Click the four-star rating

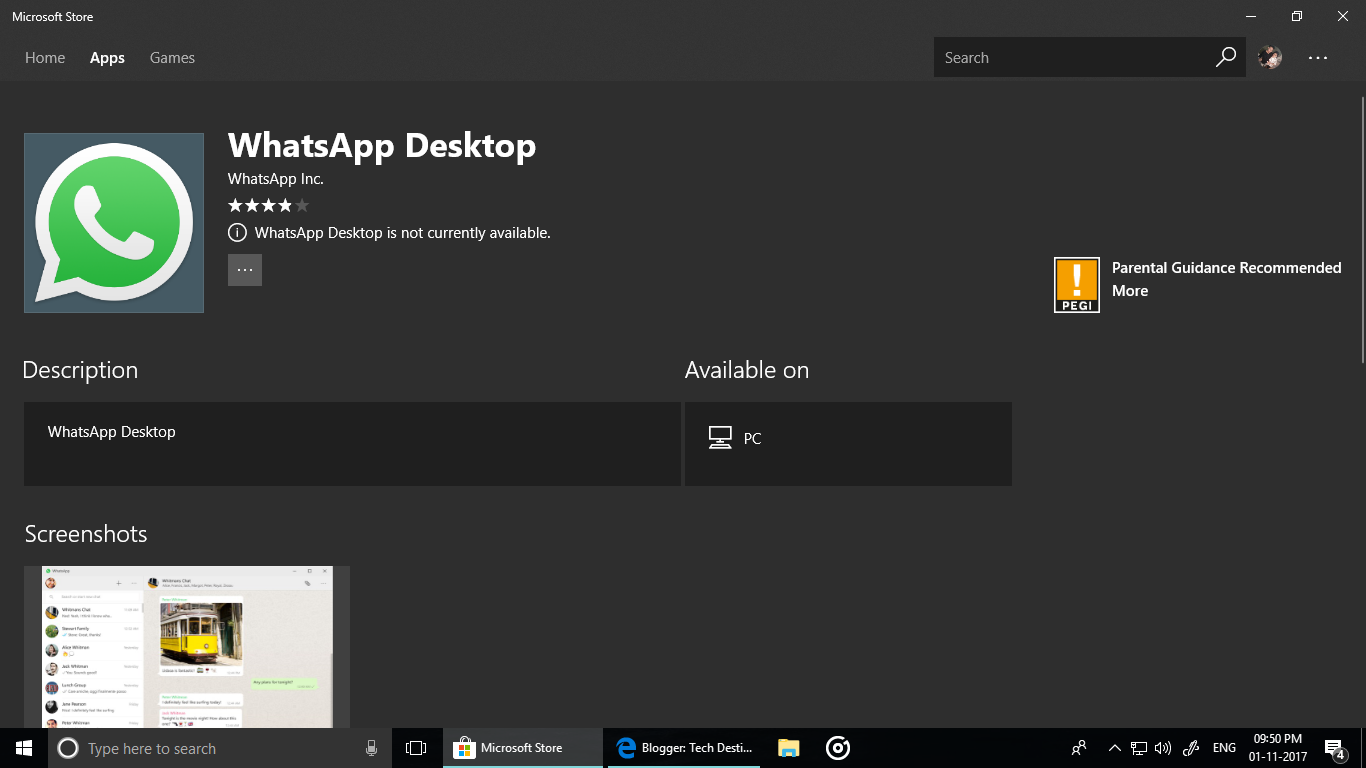269,206
